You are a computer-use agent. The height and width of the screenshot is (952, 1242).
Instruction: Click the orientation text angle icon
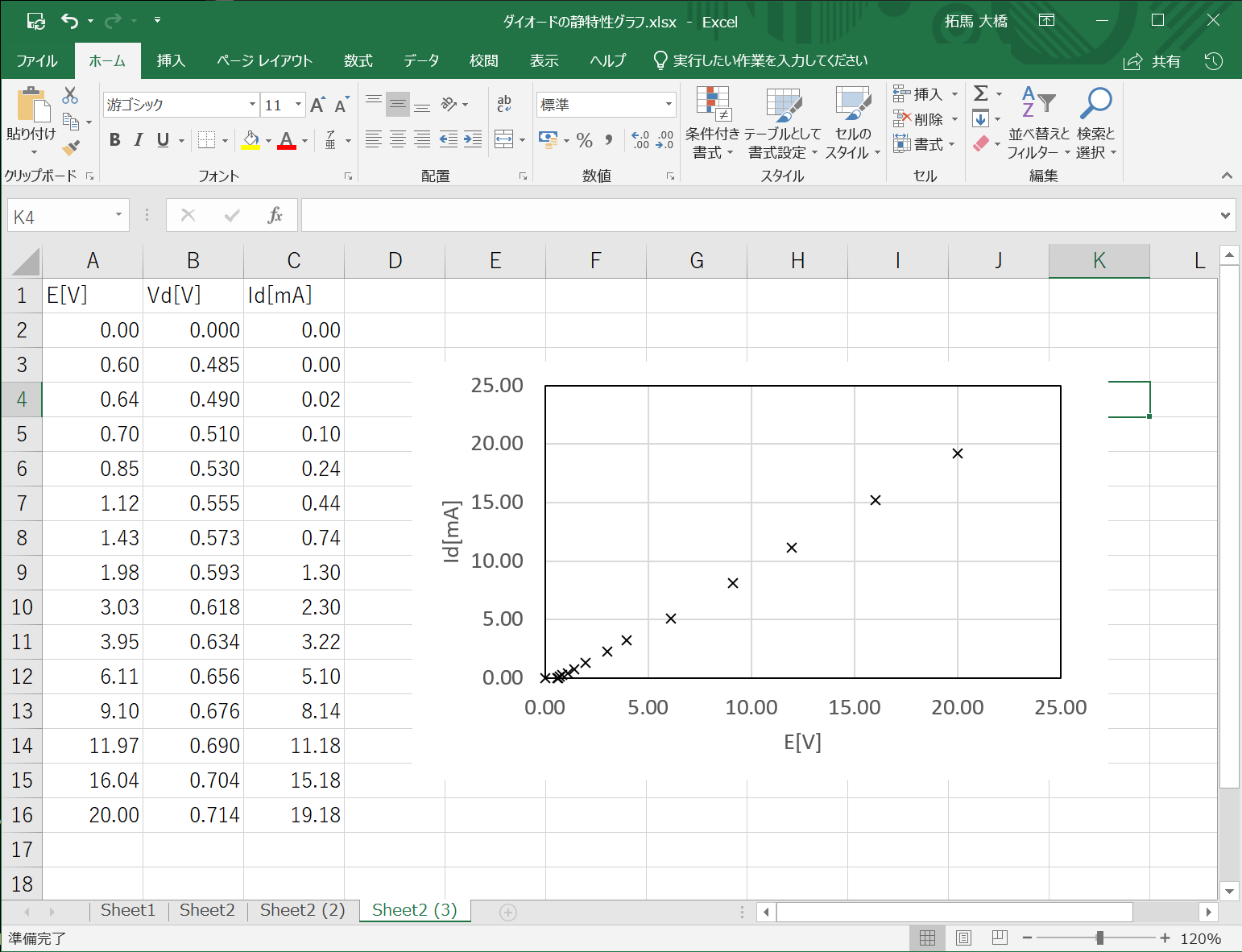449,104
